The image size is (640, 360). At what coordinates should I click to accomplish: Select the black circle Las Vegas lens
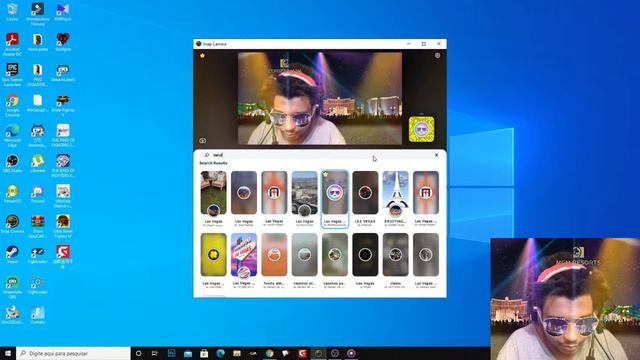point(365,255)
